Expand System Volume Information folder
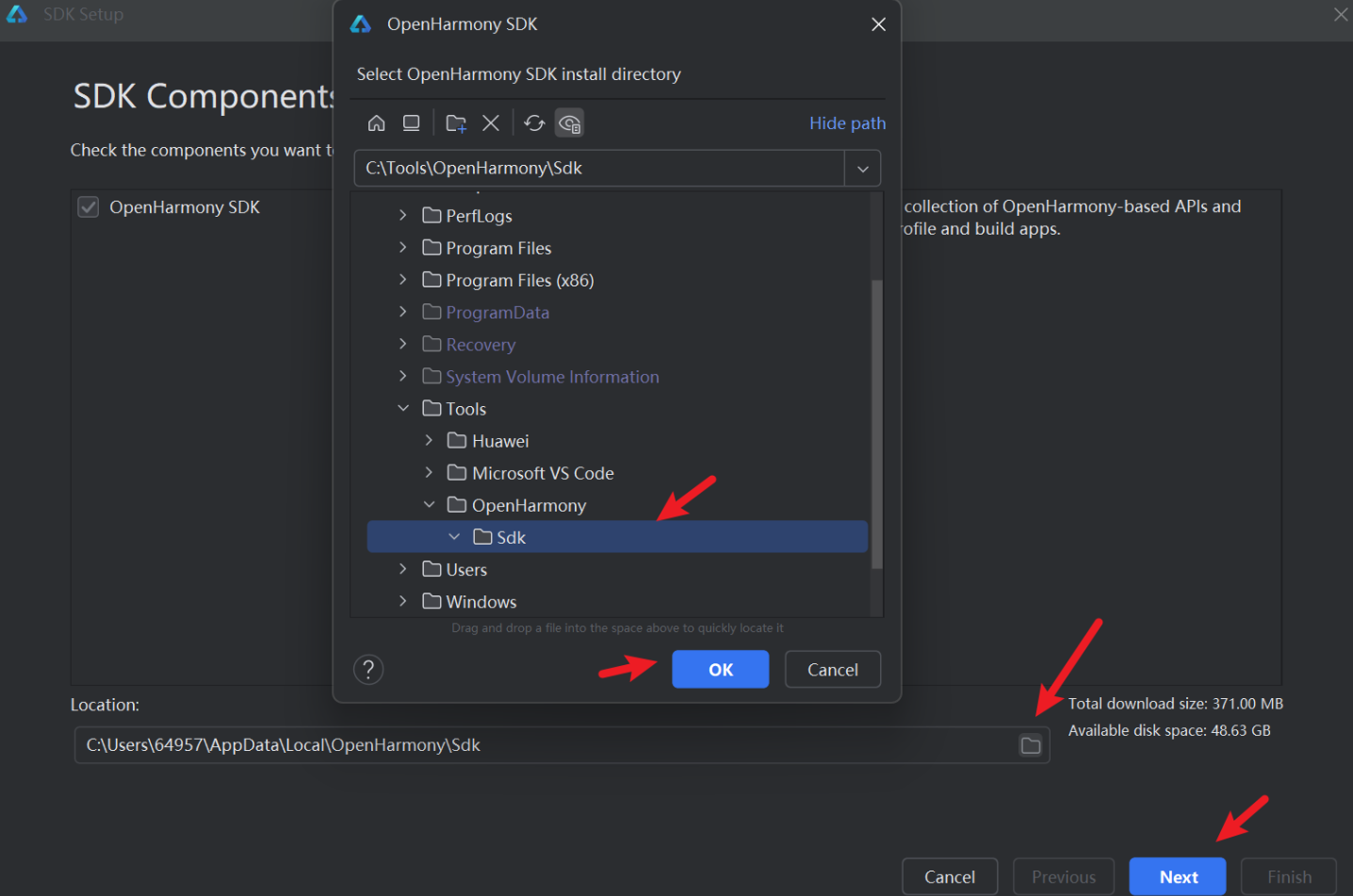This screenshot has height=896, width=1353. [x=403, y=376]
